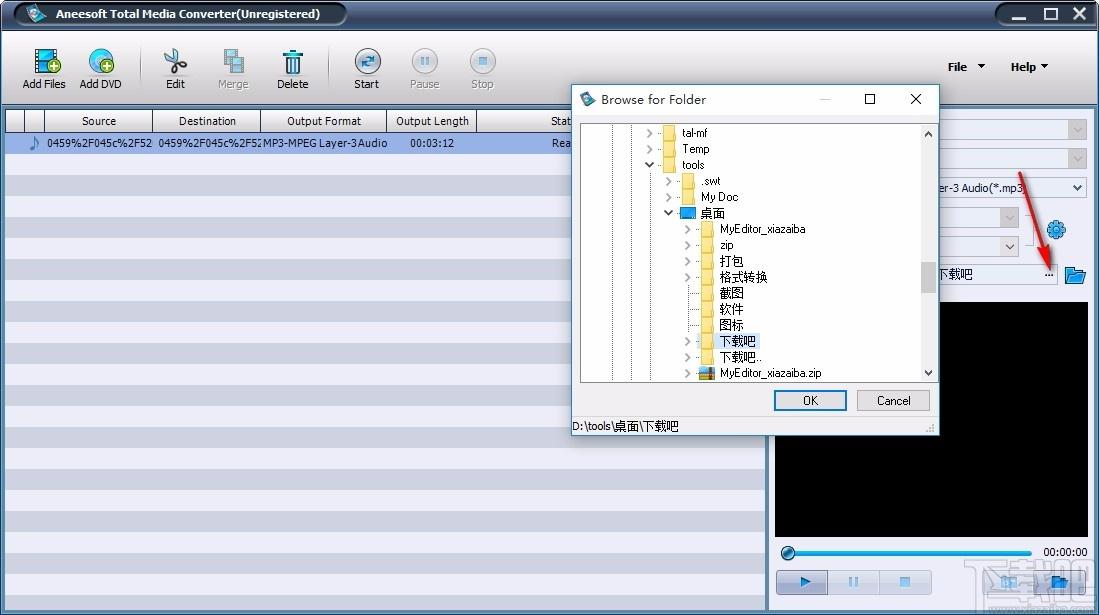Select the 00:03:12 output length cell

tap(432, 143)
